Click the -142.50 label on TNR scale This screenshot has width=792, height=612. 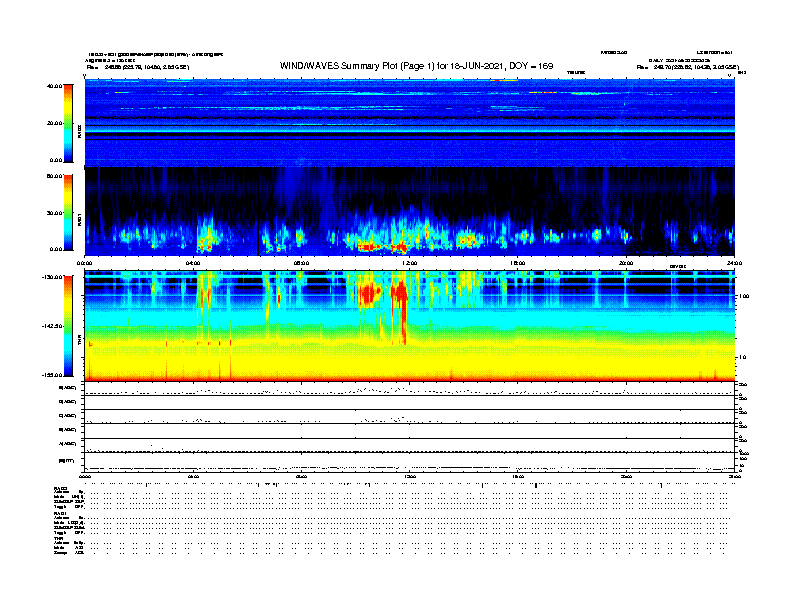point(52,327)
